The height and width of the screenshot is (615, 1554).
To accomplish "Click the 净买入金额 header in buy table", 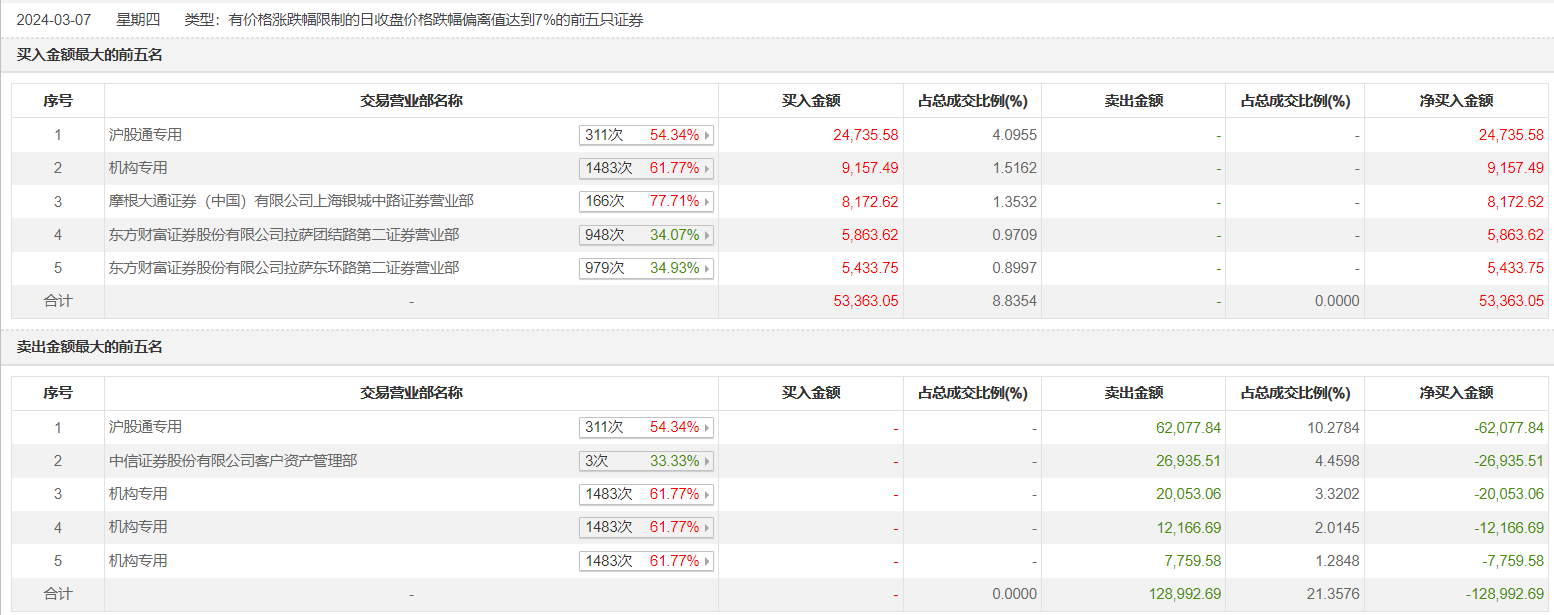I will pos(1456,101).
